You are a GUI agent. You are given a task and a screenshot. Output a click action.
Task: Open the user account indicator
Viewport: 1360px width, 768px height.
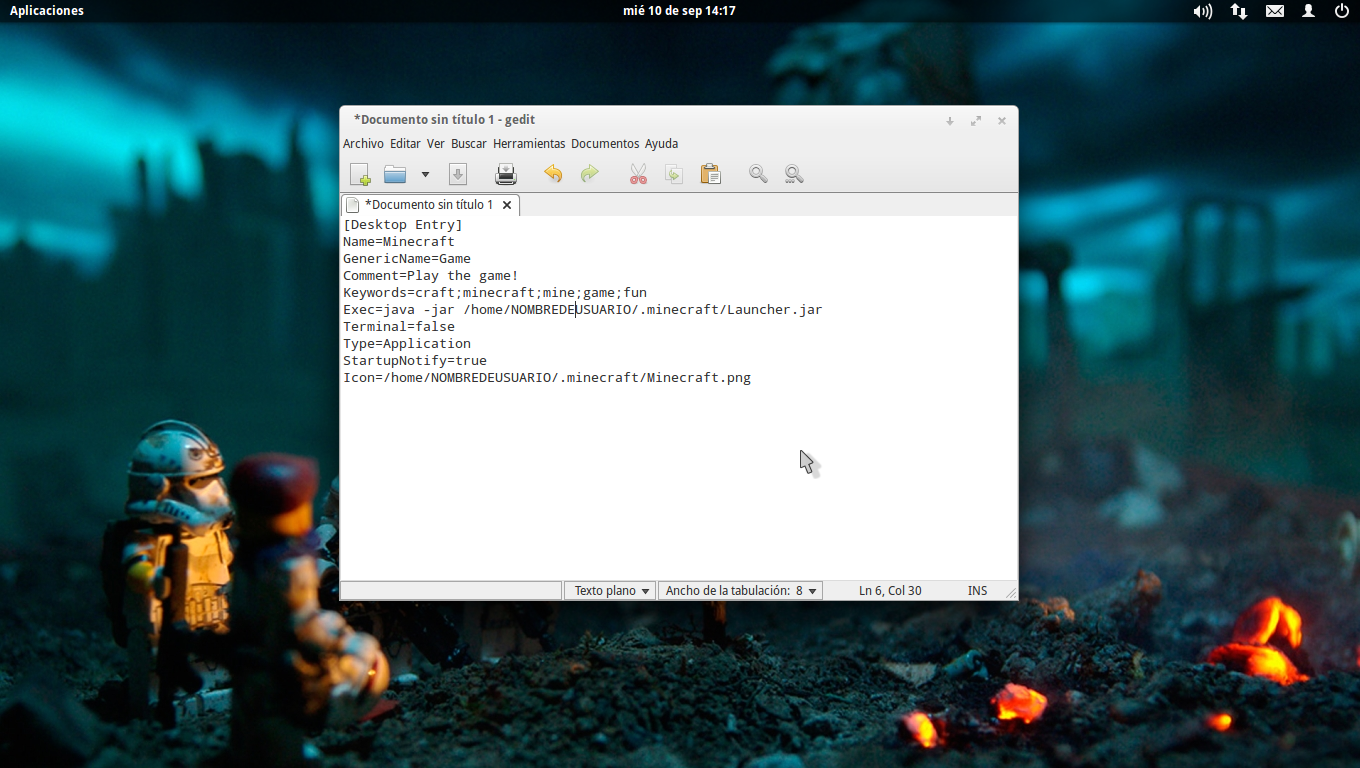point(1309,11)
